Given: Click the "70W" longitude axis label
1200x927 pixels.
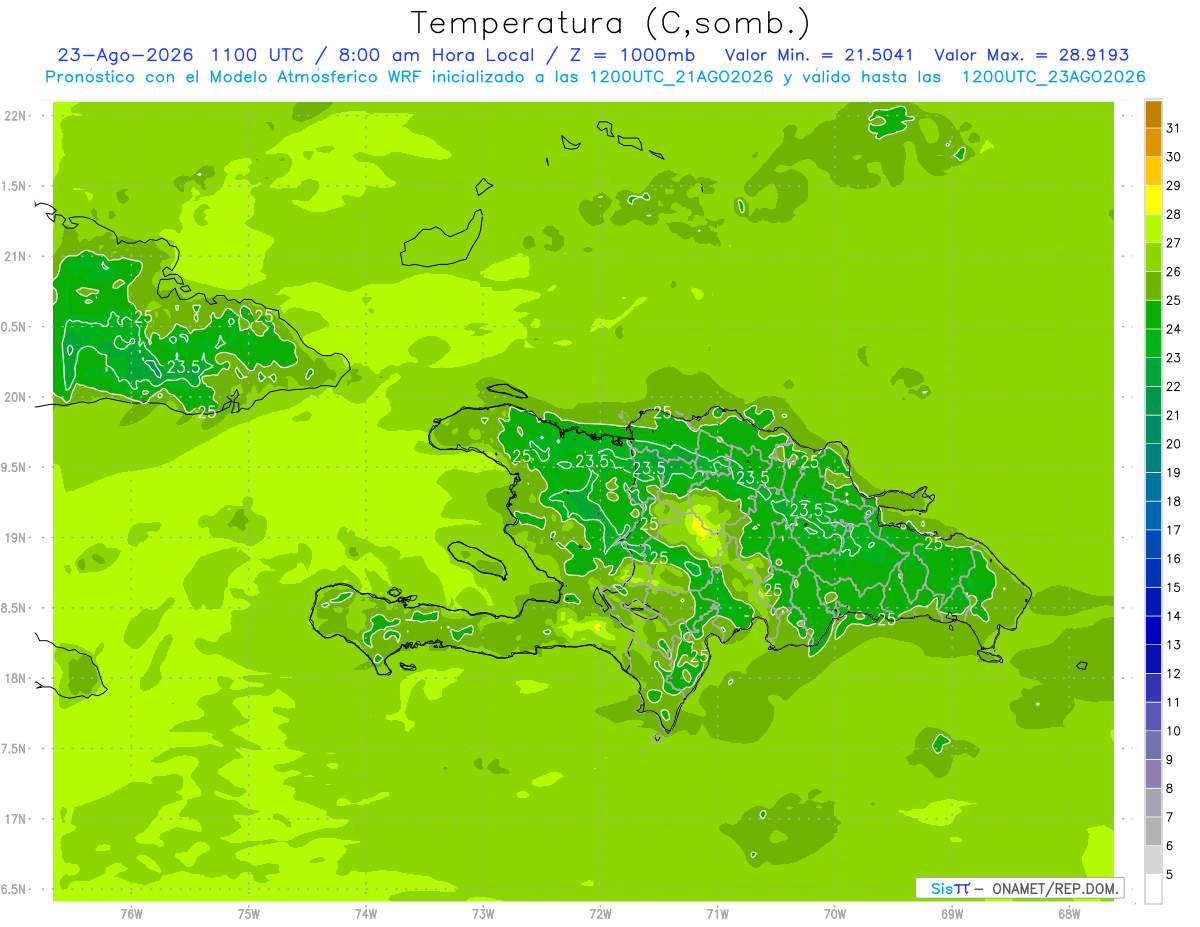Looking at the screenshot, I should tap(835, 914).
